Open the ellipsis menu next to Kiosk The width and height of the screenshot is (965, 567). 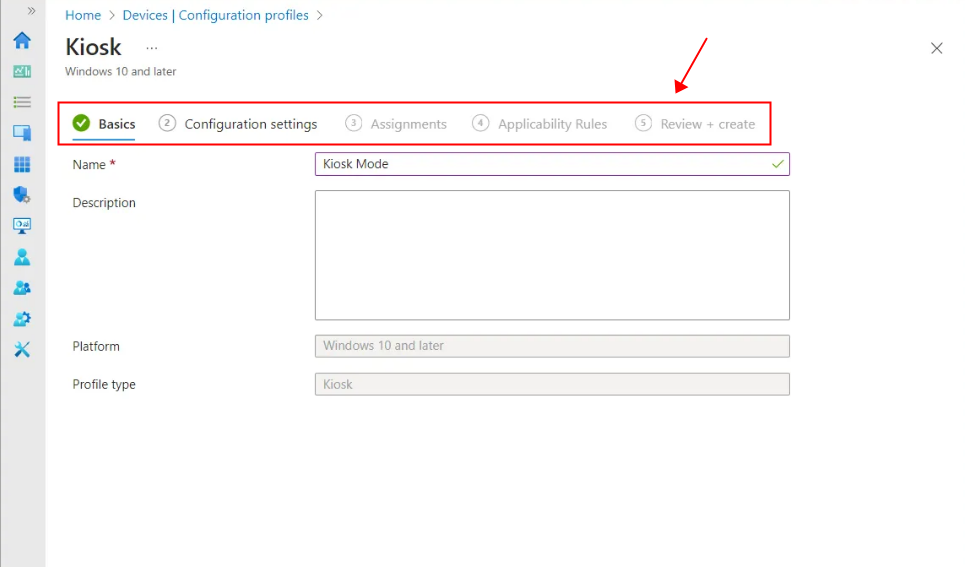pos(152,48)
